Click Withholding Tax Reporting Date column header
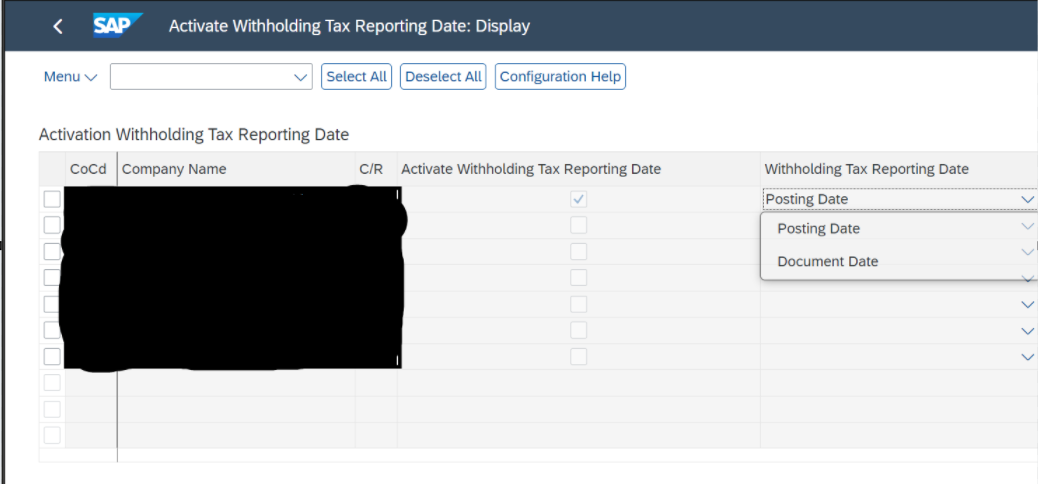This screenshot has height=484, width=1038. [899, 169]
